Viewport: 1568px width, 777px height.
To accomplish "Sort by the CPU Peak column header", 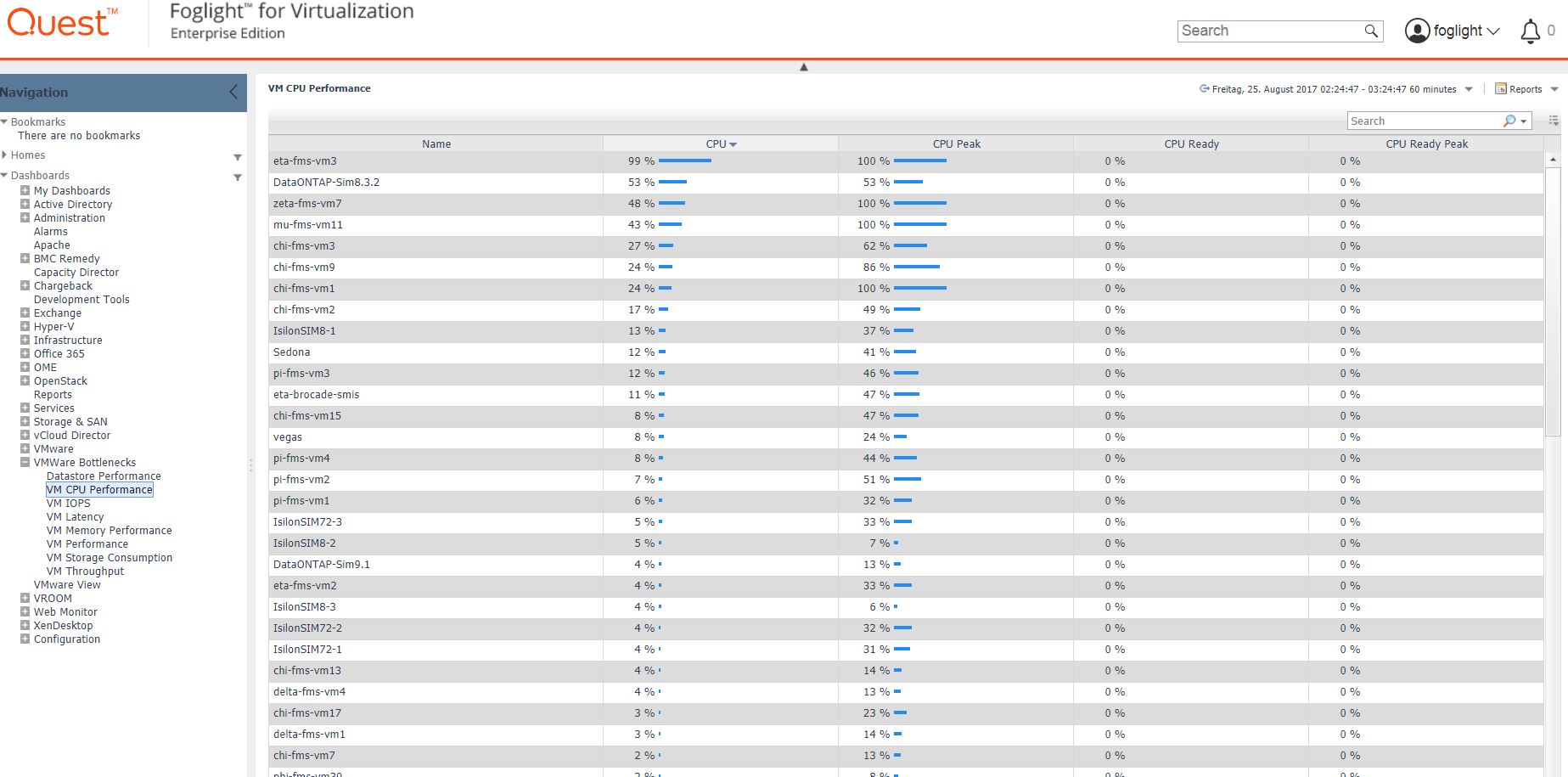I will 956,144.
